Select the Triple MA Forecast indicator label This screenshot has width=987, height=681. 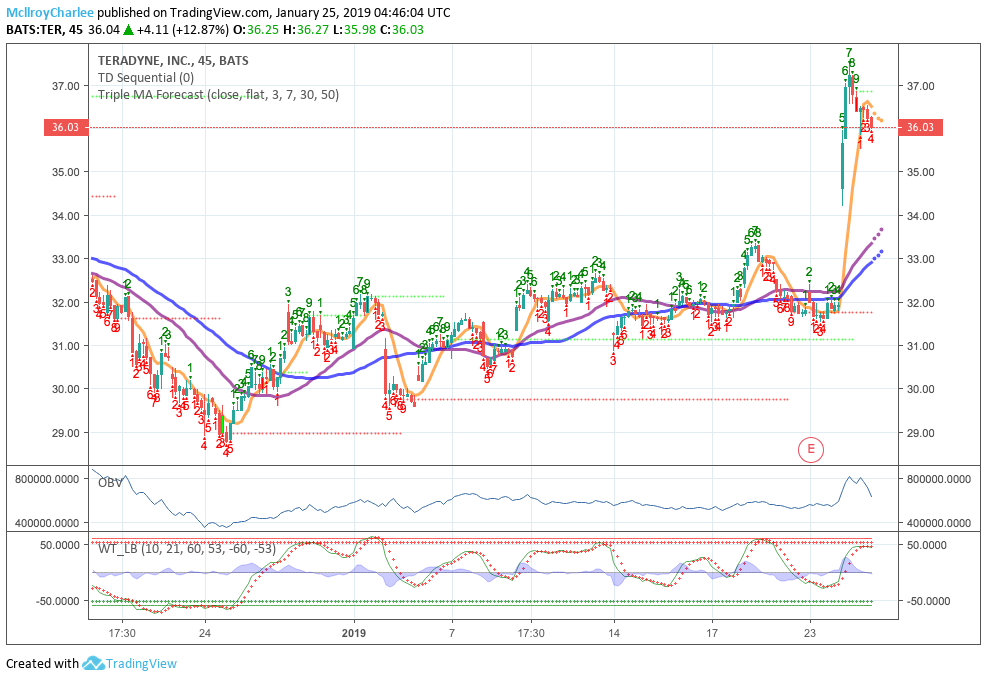[218, 95]
